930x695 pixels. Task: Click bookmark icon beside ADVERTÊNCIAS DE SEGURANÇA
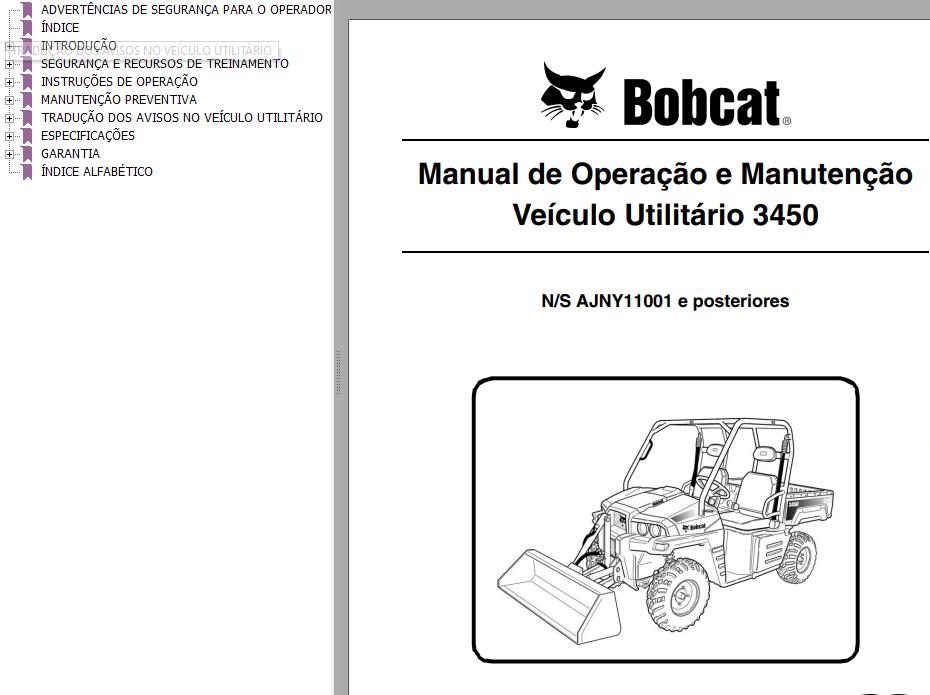[x=27, y=10]
